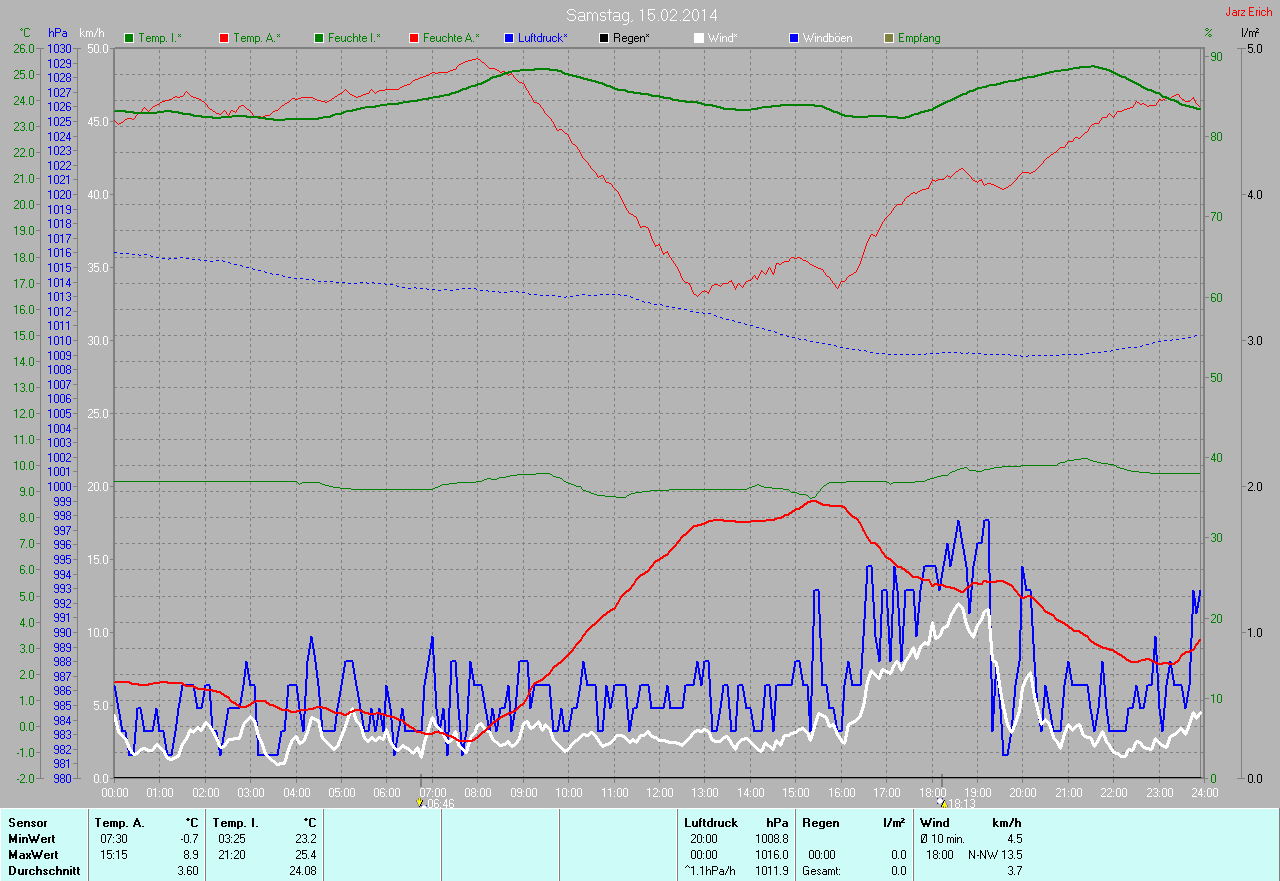
Task: Click the blue Windböen legend swatch
Action: click(x=794, y=38)
